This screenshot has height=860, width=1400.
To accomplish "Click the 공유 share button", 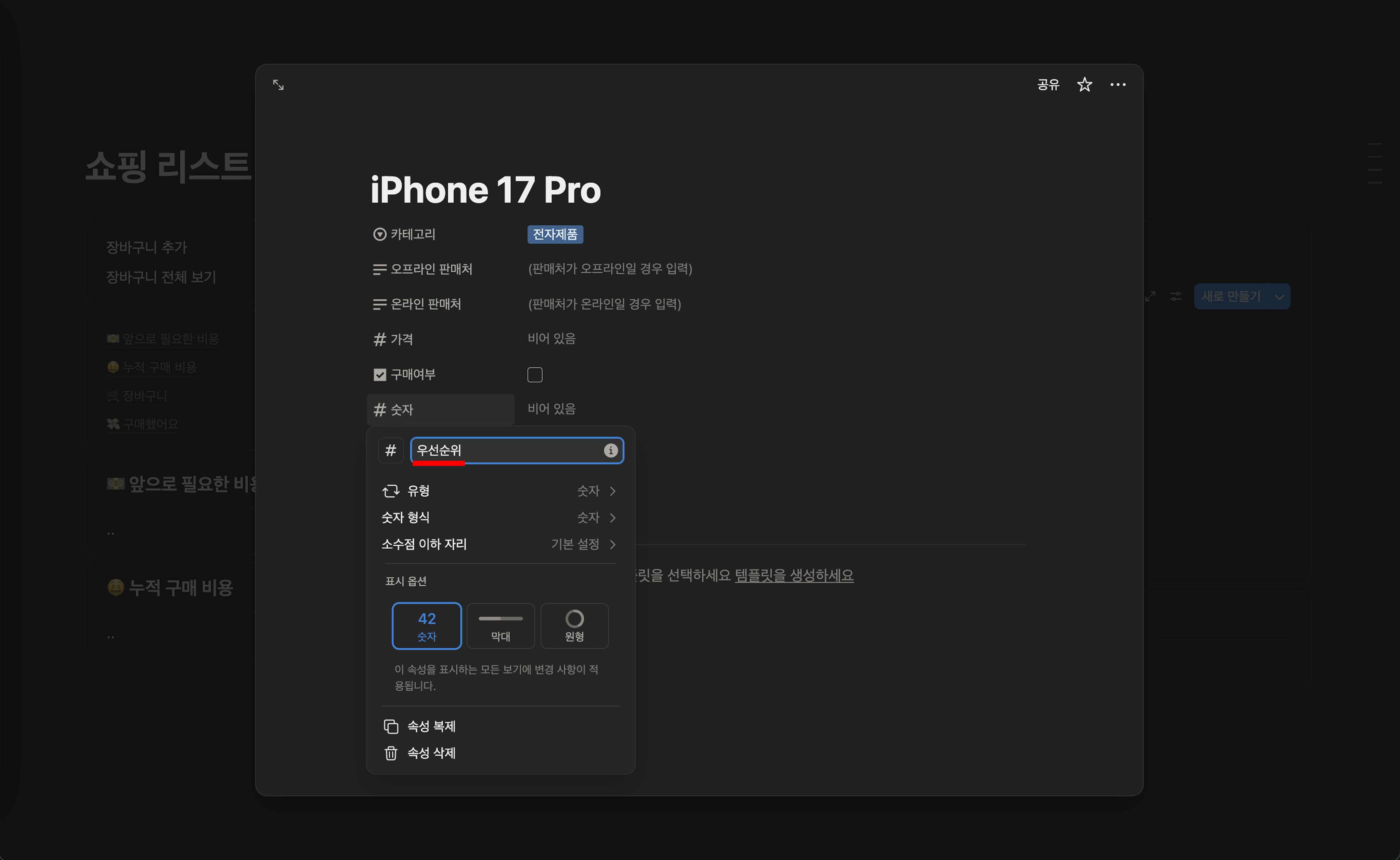I will tap(1048, 85).
